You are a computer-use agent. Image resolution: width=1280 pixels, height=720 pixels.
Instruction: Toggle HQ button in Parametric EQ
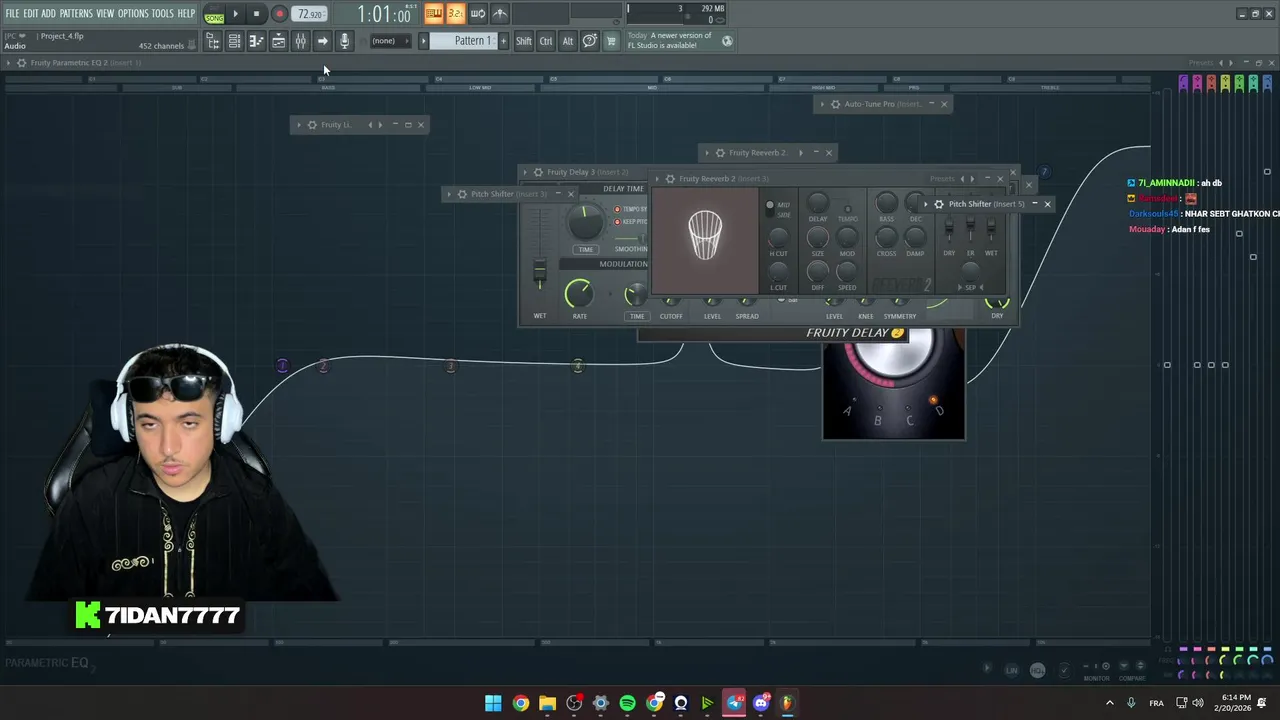pyautogui.click(x=1037, y=670)
